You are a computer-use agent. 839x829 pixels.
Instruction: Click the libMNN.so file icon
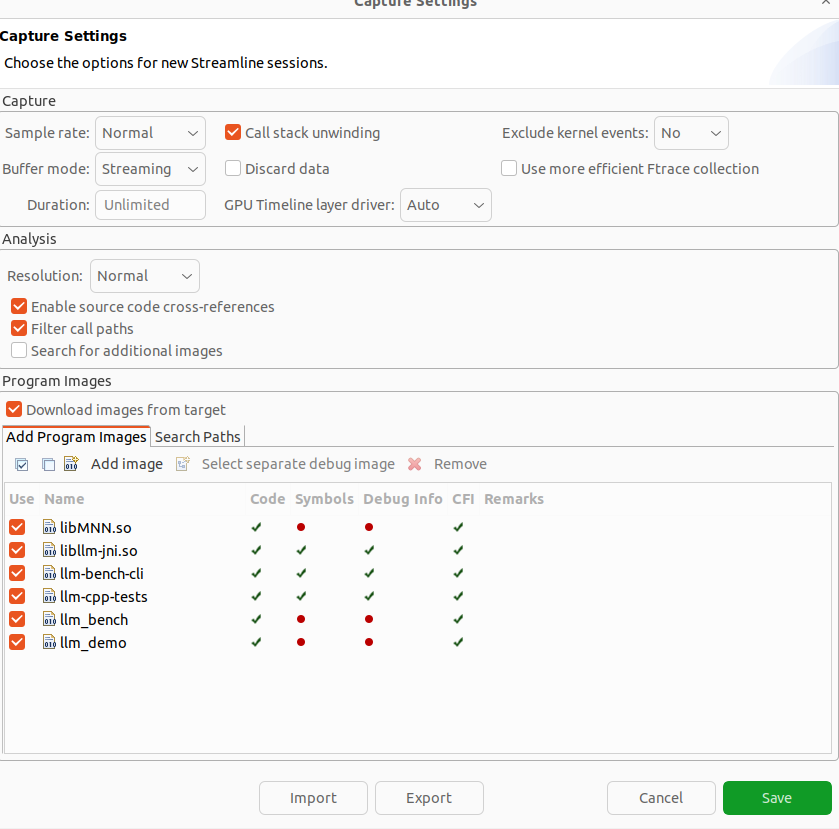(49, 527)
